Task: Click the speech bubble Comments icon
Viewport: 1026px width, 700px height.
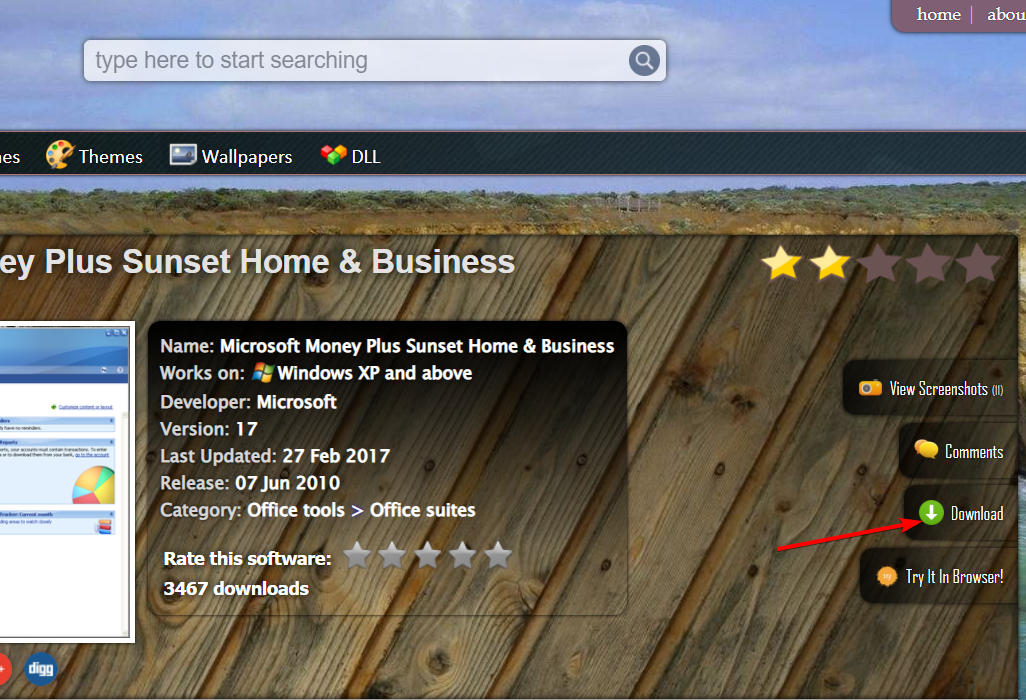Action: click(x=926, y=449)
